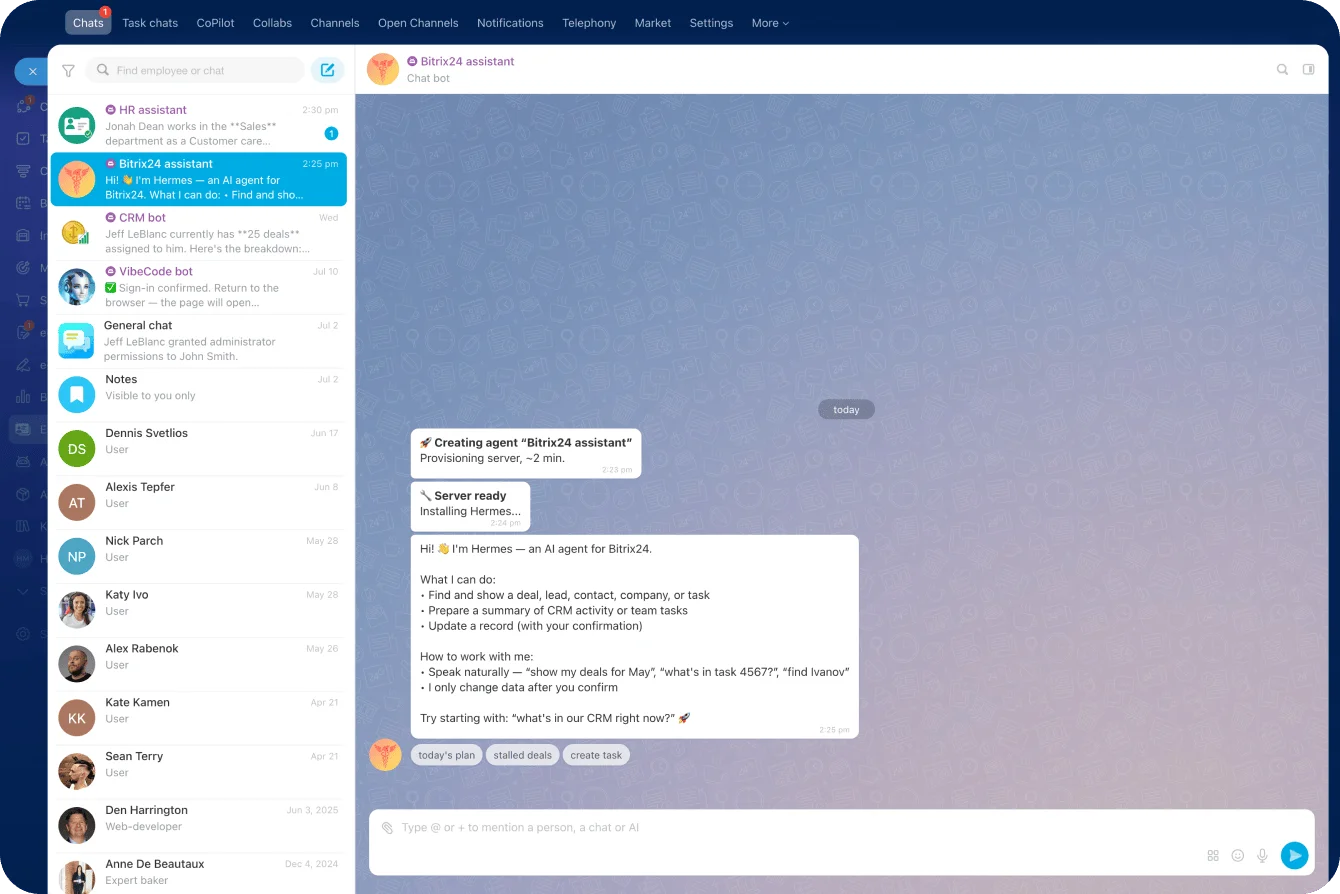Open the chat list filter funnel icon
Image resolution: width=1340 pixels, height=894 pixels.
tap(68, 71)
